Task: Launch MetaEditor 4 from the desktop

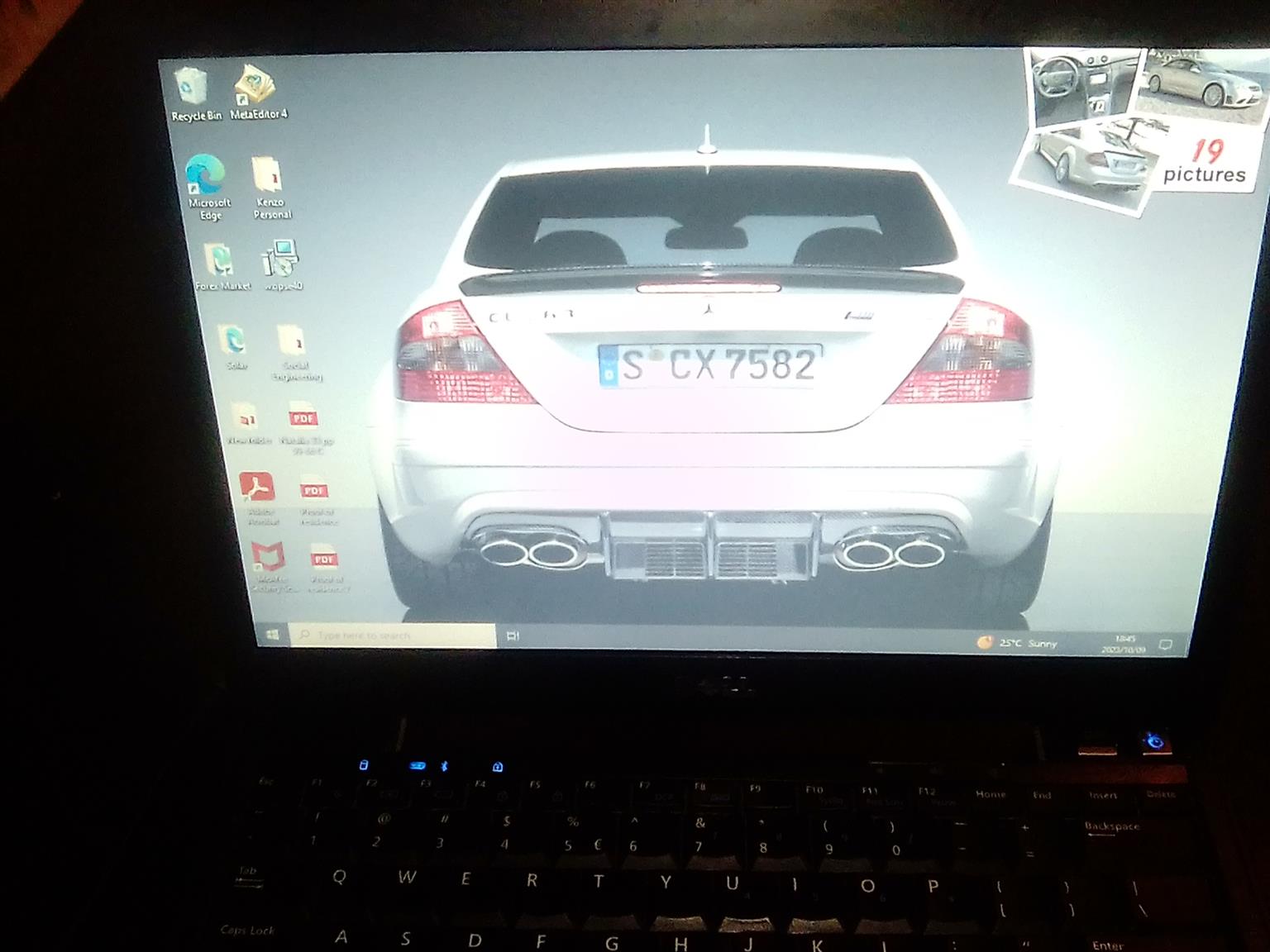Action: (x=257, y=91)
